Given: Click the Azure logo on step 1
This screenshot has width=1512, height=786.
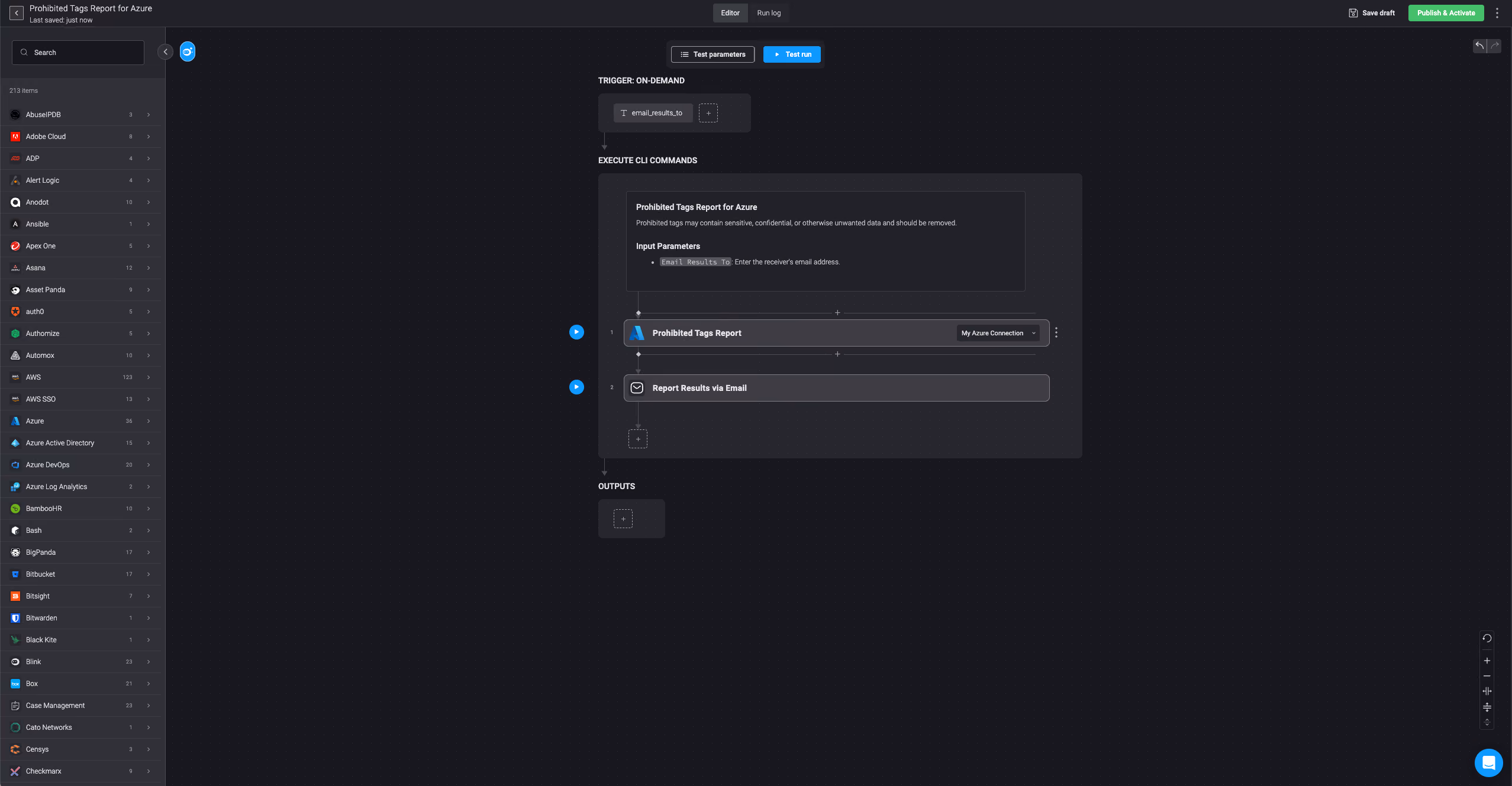Looking at the screenshot, I should 637,333.
